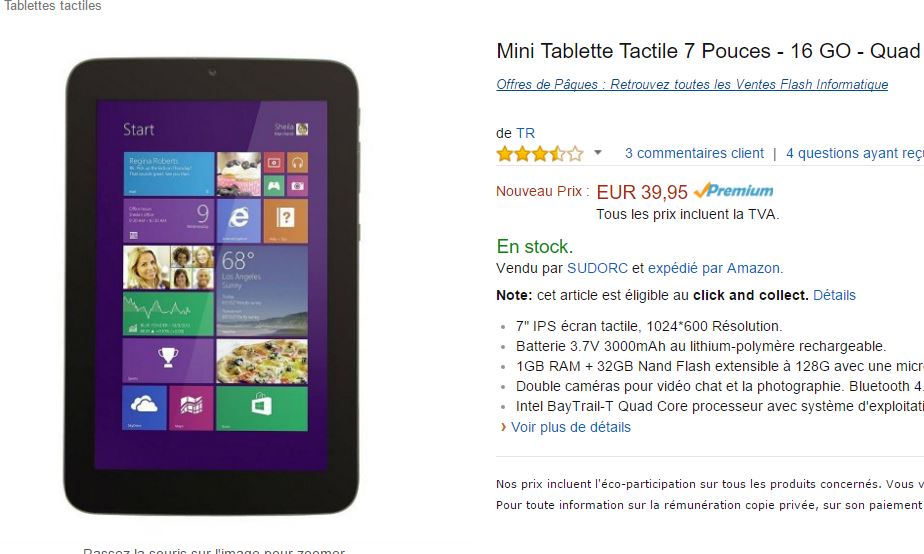Screen dimensions: 924x554
Task: Click the green Store tile on tablet
Action: click(x=262, y=408)
